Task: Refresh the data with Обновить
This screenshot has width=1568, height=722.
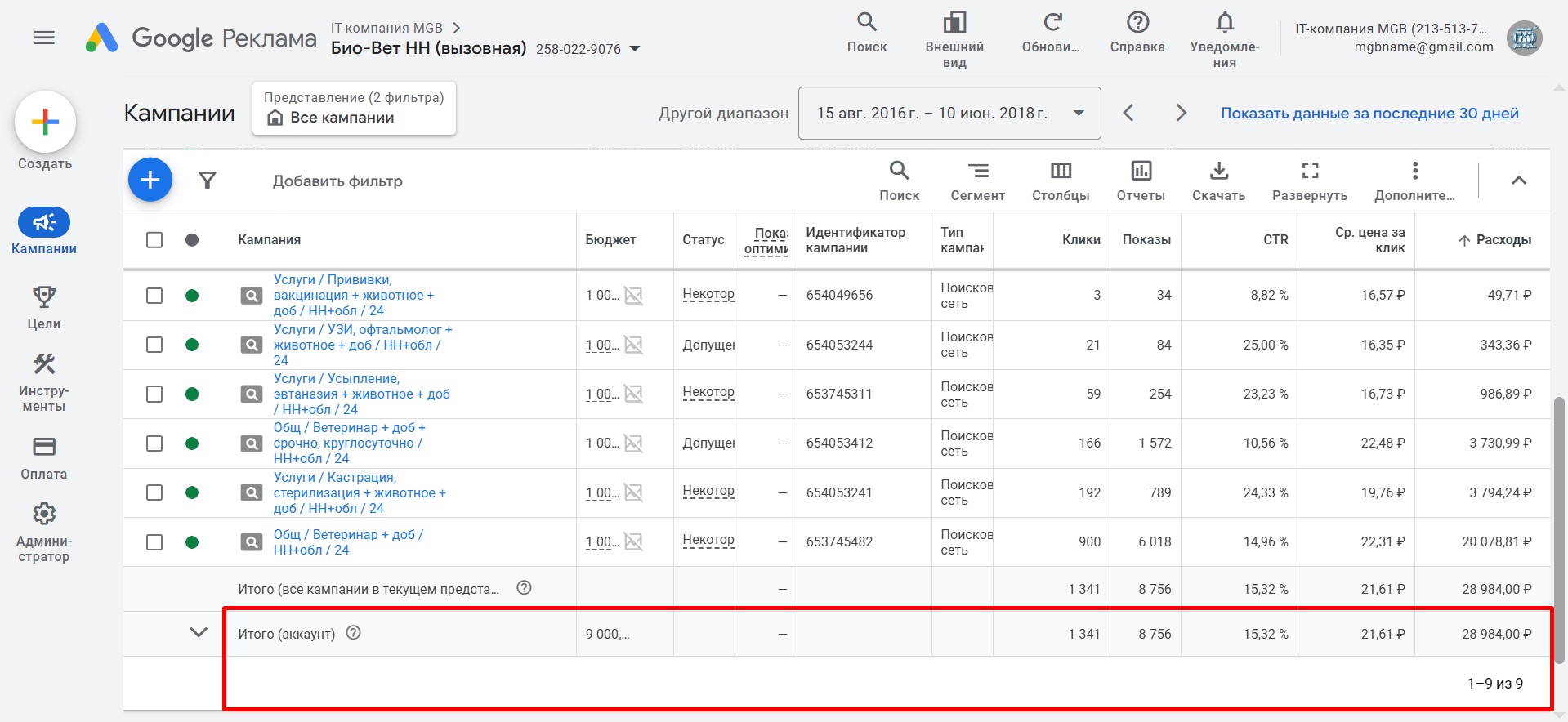Action: pos(1052,33)
